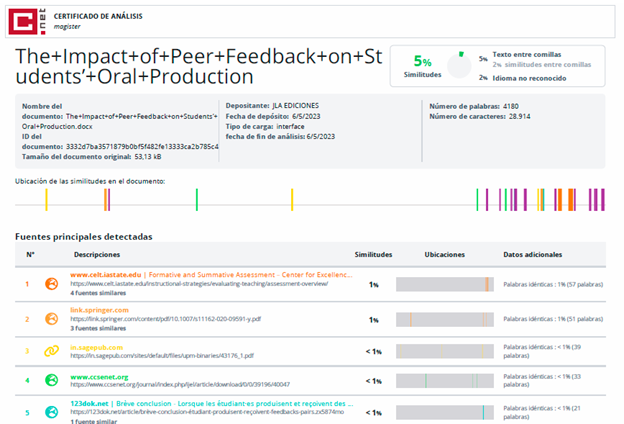
Task: Open the www.ccsenet.org source title
Action: coord(101,376)
